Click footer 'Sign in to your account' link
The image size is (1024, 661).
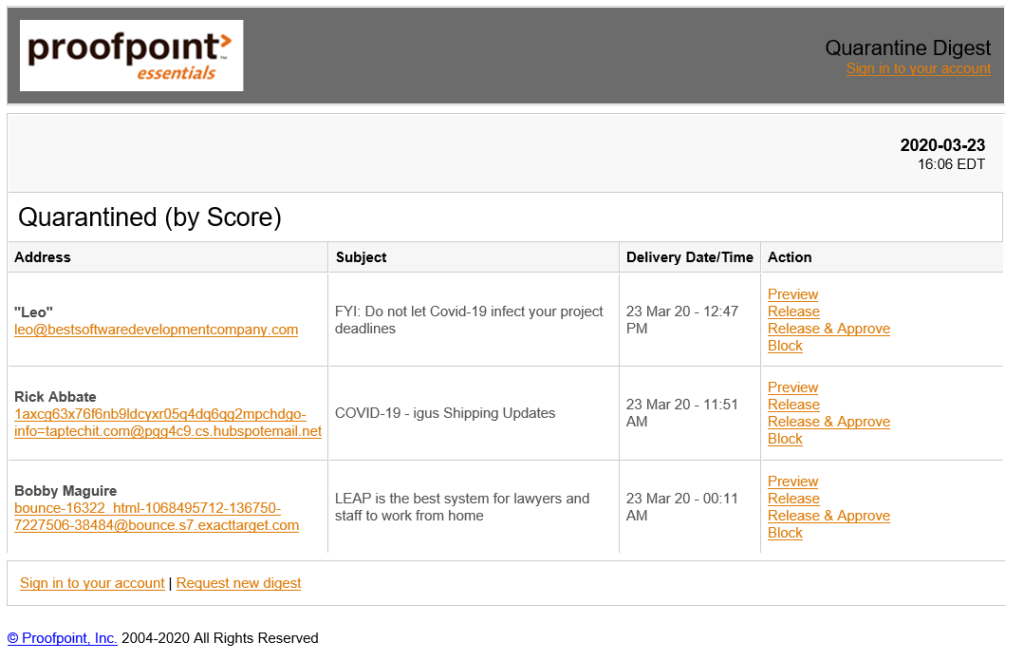92,583
